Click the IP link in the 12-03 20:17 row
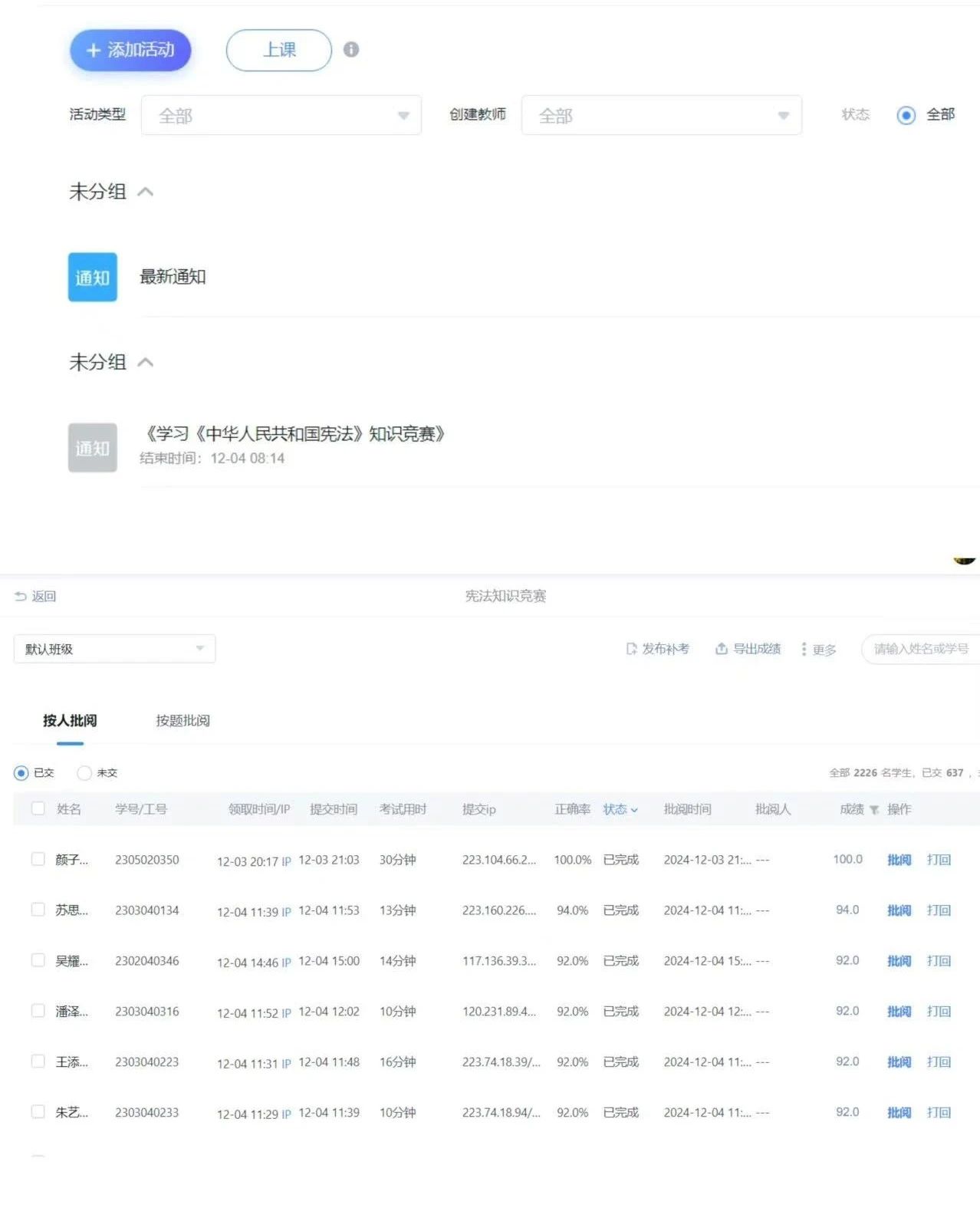 click(286, 861)
